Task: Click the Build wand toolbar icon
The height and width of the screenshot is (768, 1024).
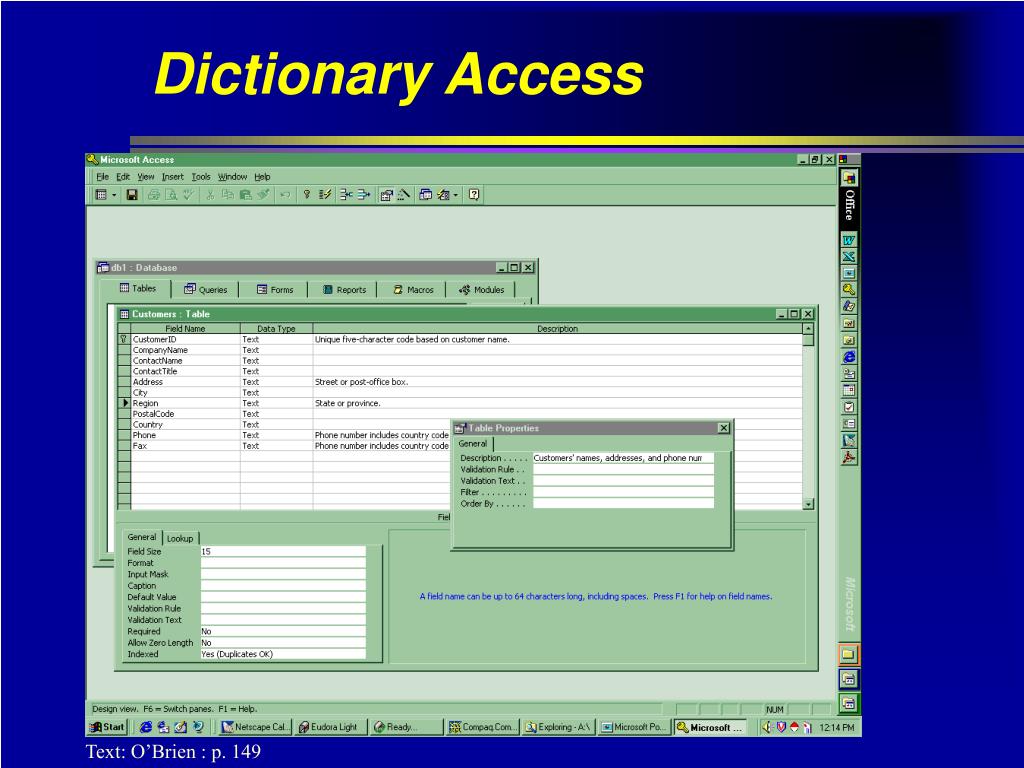Action: 404,195
